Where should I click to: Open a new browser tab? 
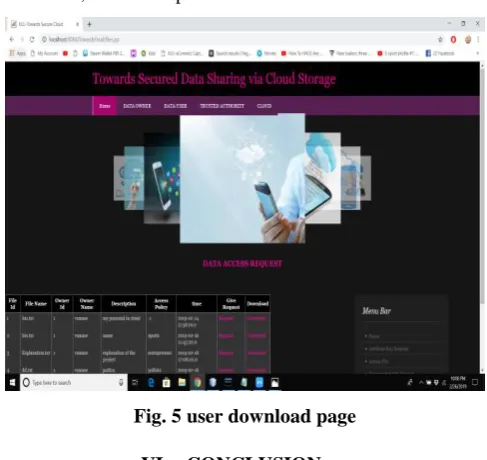tap(89, 24)
